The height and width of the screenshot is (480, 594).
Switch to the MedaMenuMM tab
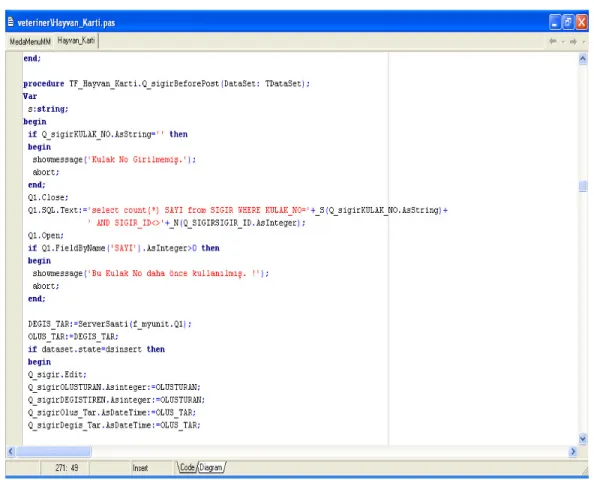[30, 41]
